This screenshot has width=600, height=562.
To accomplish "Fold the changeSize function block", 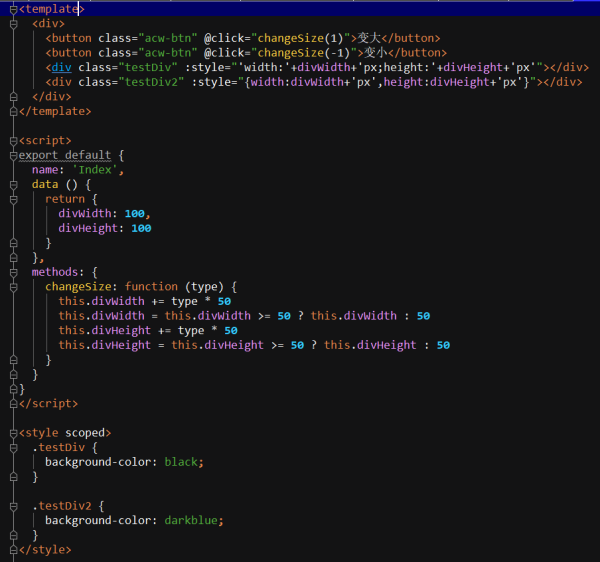I will click(x=13, y=287).
